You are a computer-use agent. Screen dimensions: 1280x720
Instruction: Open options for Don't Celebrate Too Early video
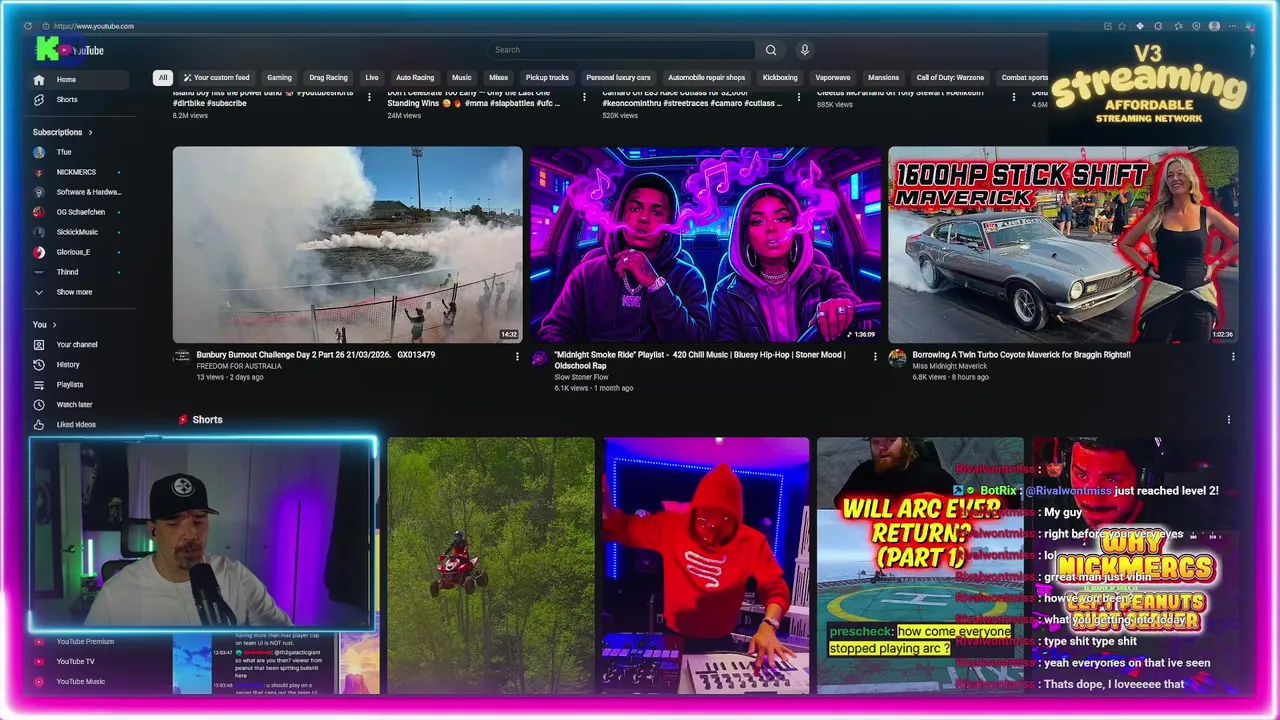(x=584, y=97)
